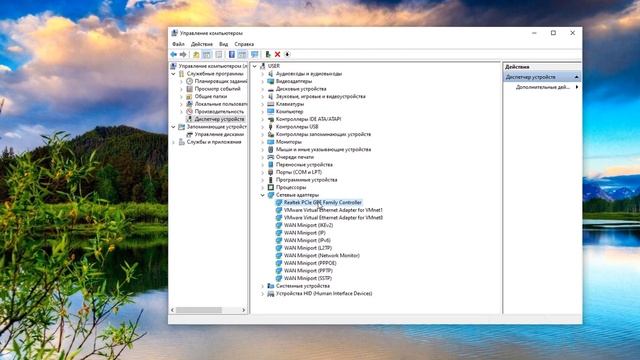The height and width of the screenshot is (360, 640).
Task: Select WAN Miniport (SSTP)
Action: point(307,278)
